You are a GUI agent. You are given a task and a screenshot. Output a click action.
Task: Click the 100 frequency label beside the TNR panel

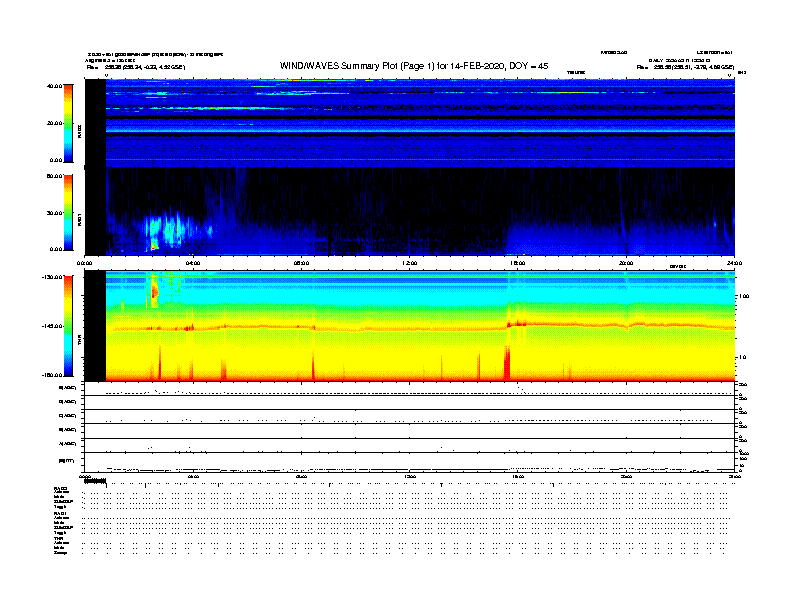click(744, 296)
